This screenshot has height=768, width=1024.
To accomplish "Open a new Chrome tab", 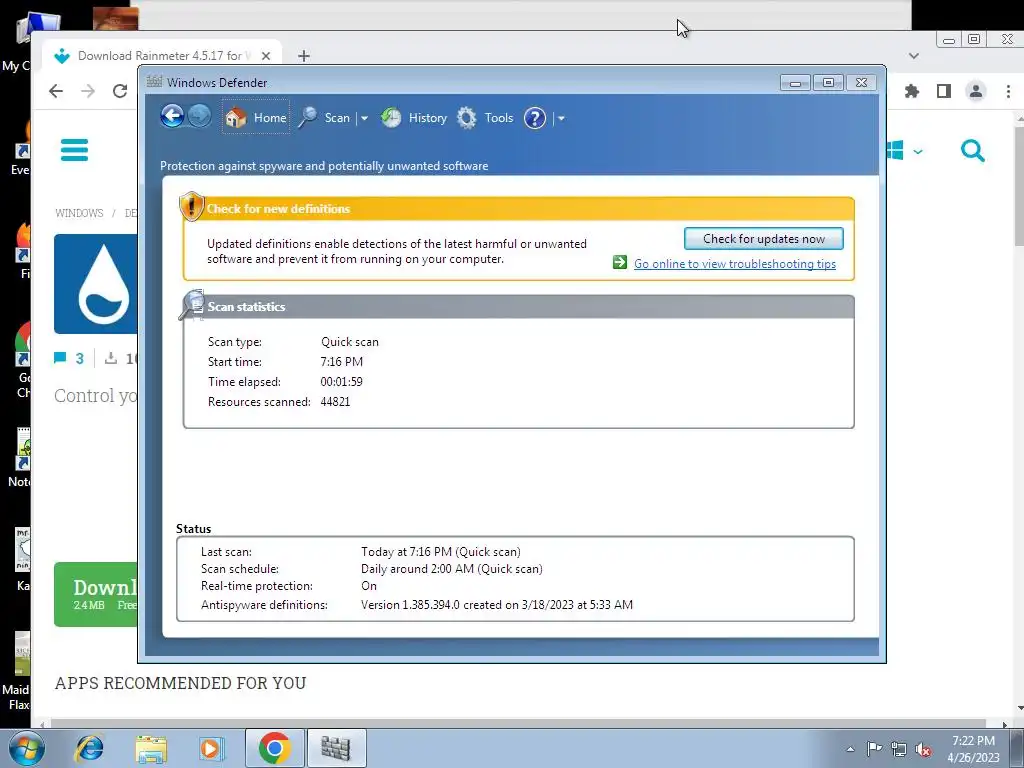I will click(304, 56).
